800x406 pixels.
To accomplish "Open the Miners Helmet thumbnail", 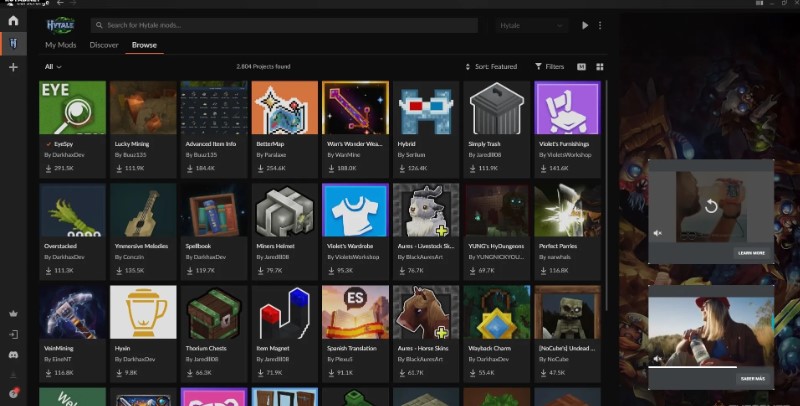I will 285,210.
